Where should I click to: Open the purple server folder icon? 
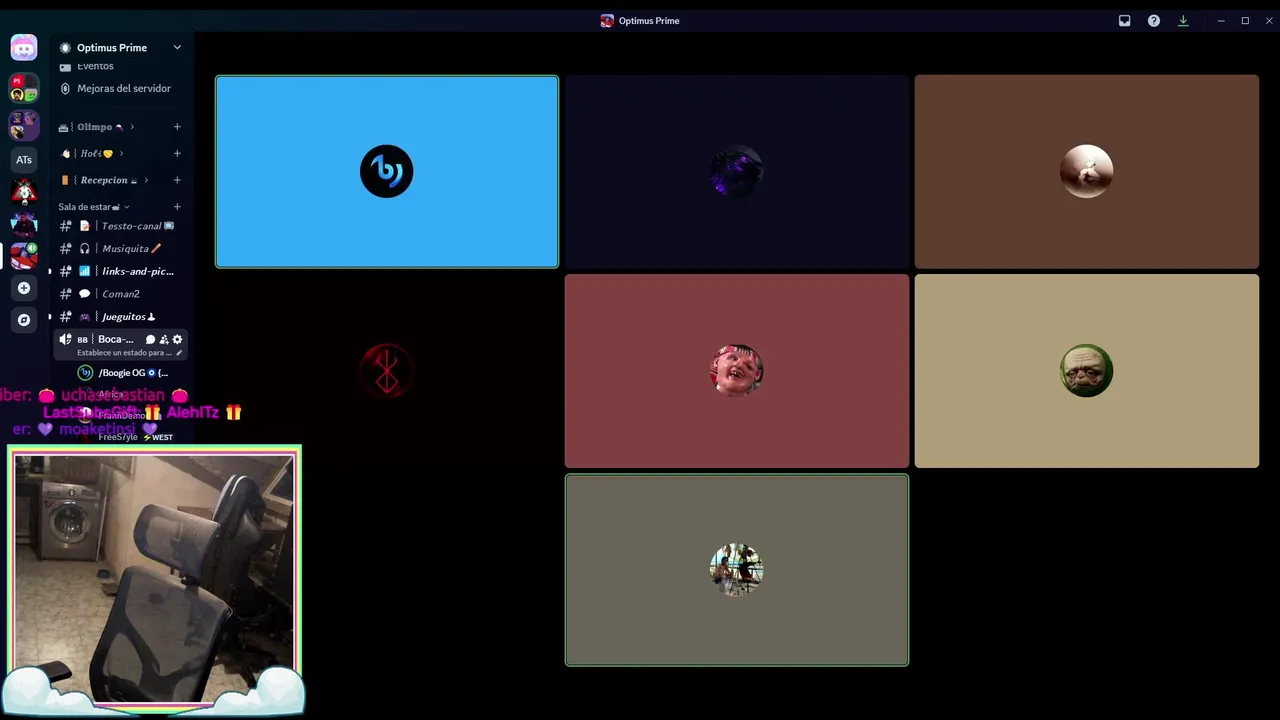(x=24, y=125)
